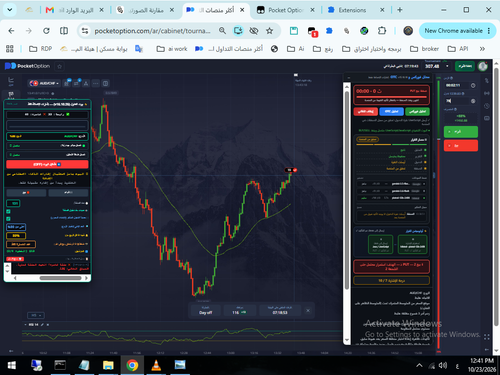Click the three-dots more options chart icon
The height and width of the screenshot is (375, 500).
coord(96,83)
